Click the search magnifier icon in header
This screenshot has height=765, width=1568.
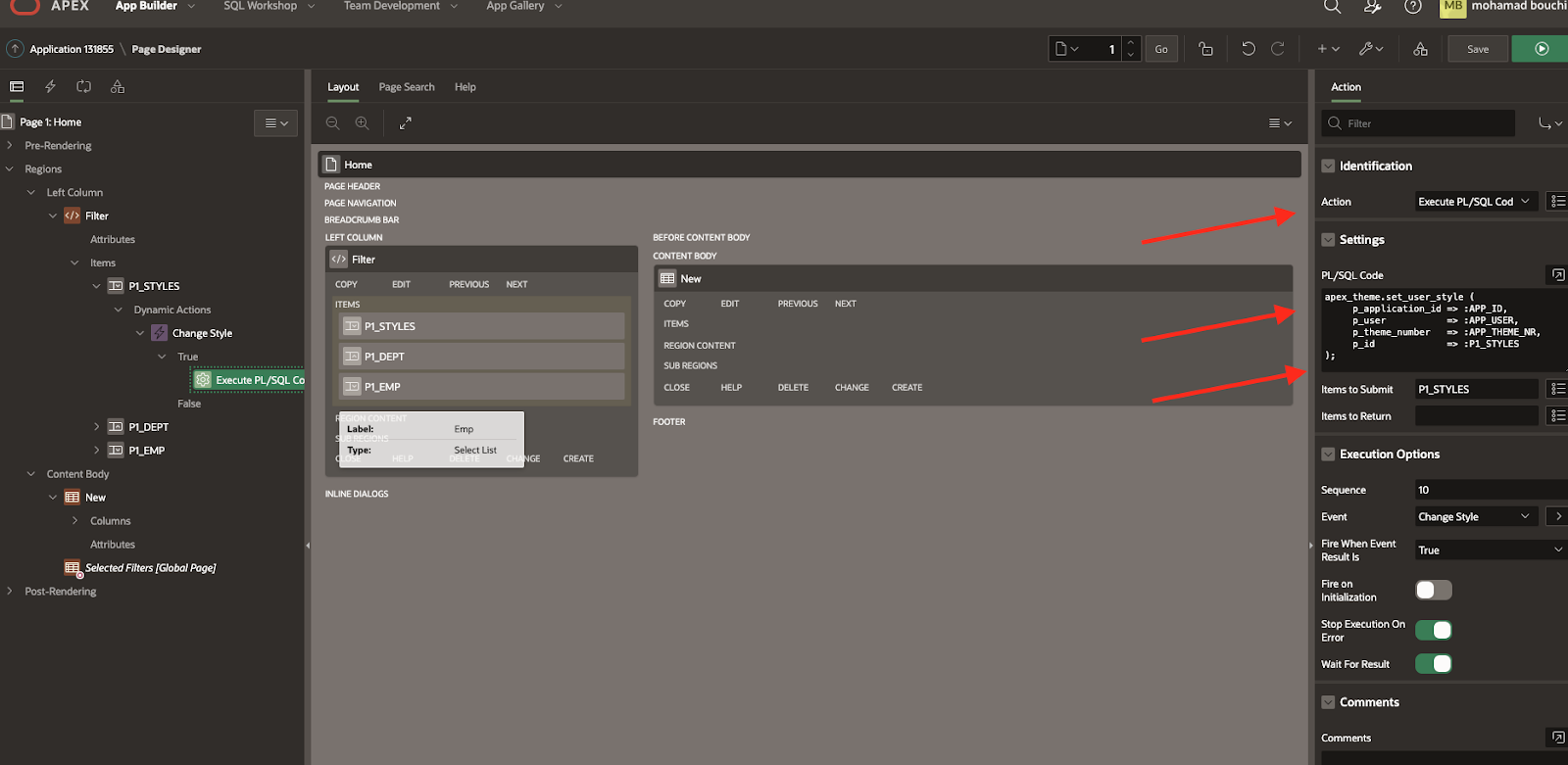[x=1332, y=6]
